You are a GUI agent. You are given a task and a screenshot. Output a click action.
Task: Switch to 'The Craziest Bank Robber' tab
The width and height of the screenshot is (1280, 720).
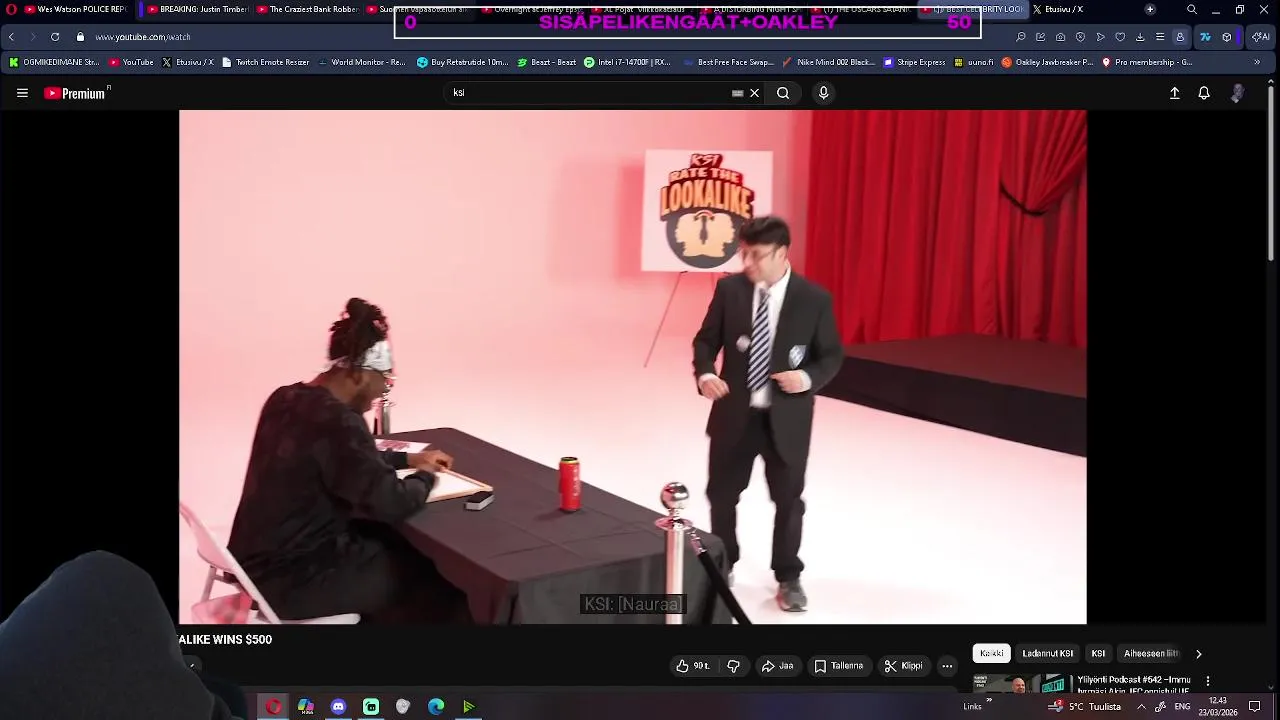click(307, 9)
